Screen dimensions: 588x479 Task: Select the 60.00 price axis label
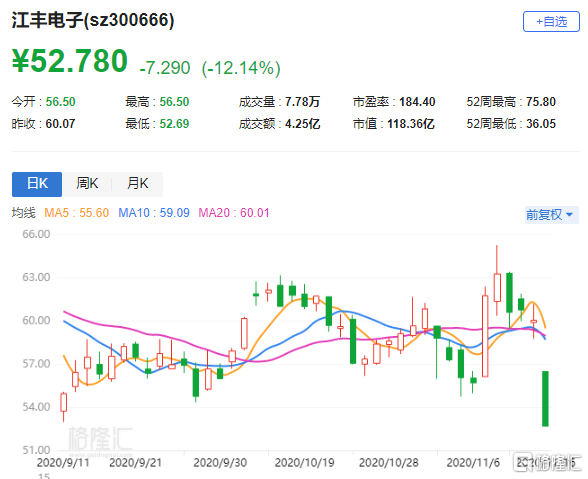pos(36,320)
